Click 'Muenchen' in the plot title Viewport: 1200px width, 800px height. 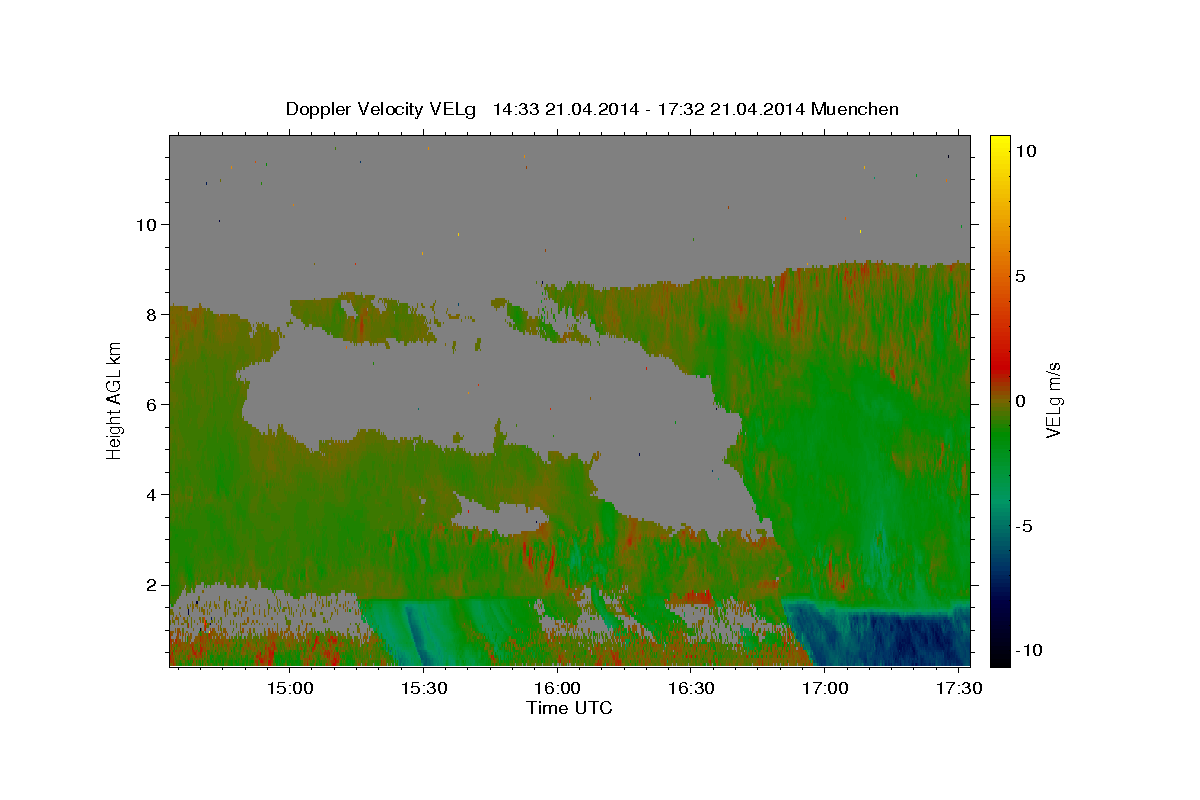[x=856, y=109]
